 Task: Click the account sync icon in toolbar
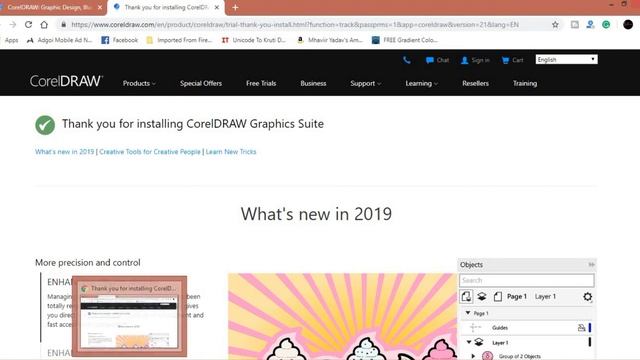click(x=590, y=24)
